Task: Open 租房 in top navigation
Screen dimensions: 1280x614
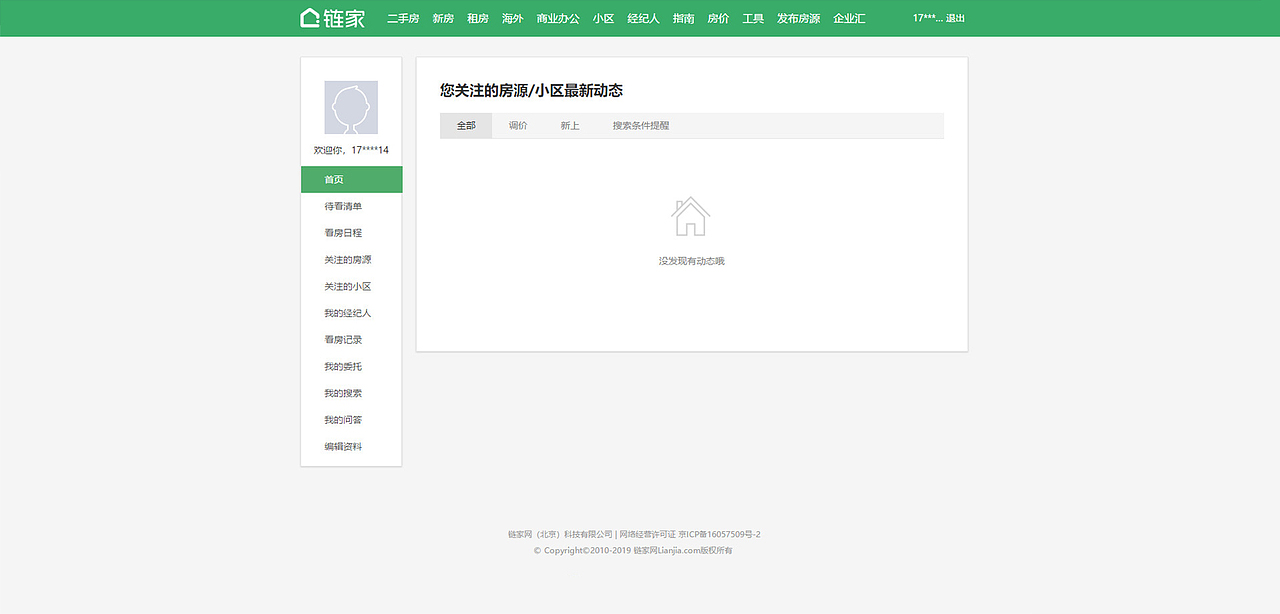Action: (x=478, y=19)
